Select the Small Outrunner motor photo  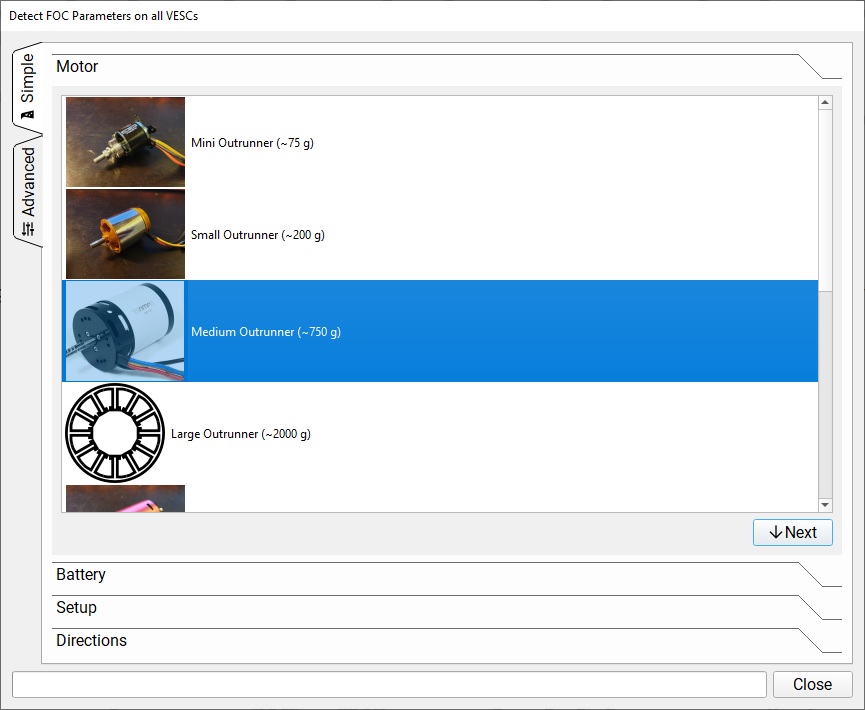coord(125,234)
